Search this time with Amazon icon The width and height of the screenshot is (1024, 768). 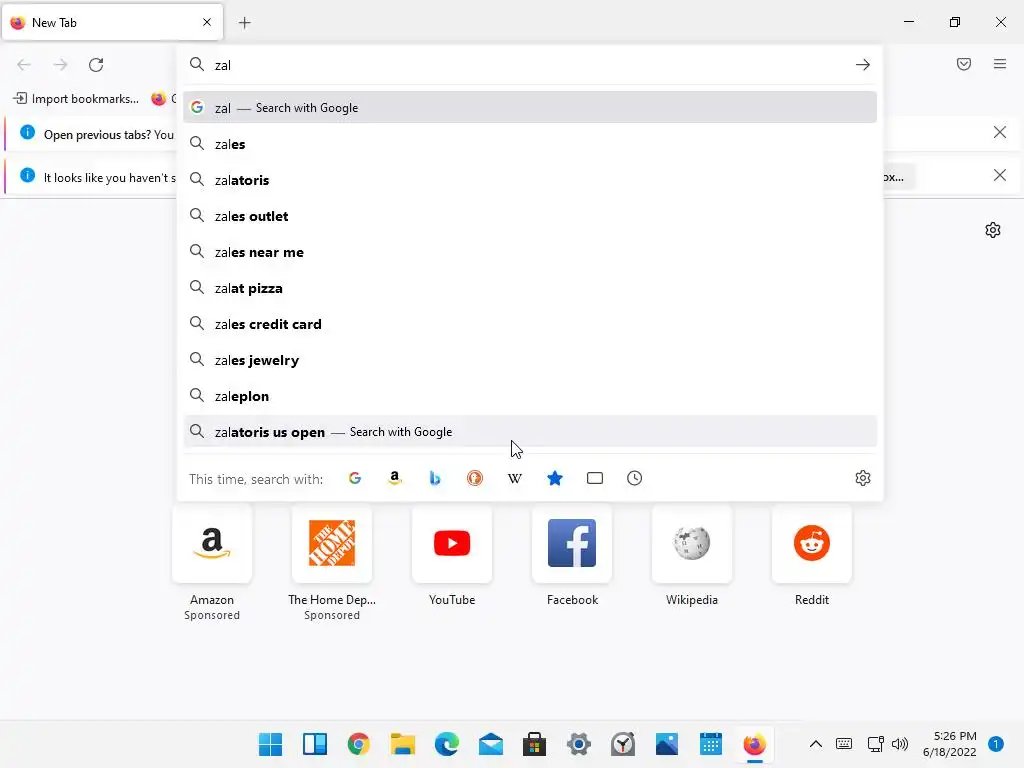[x=394, y=478]
